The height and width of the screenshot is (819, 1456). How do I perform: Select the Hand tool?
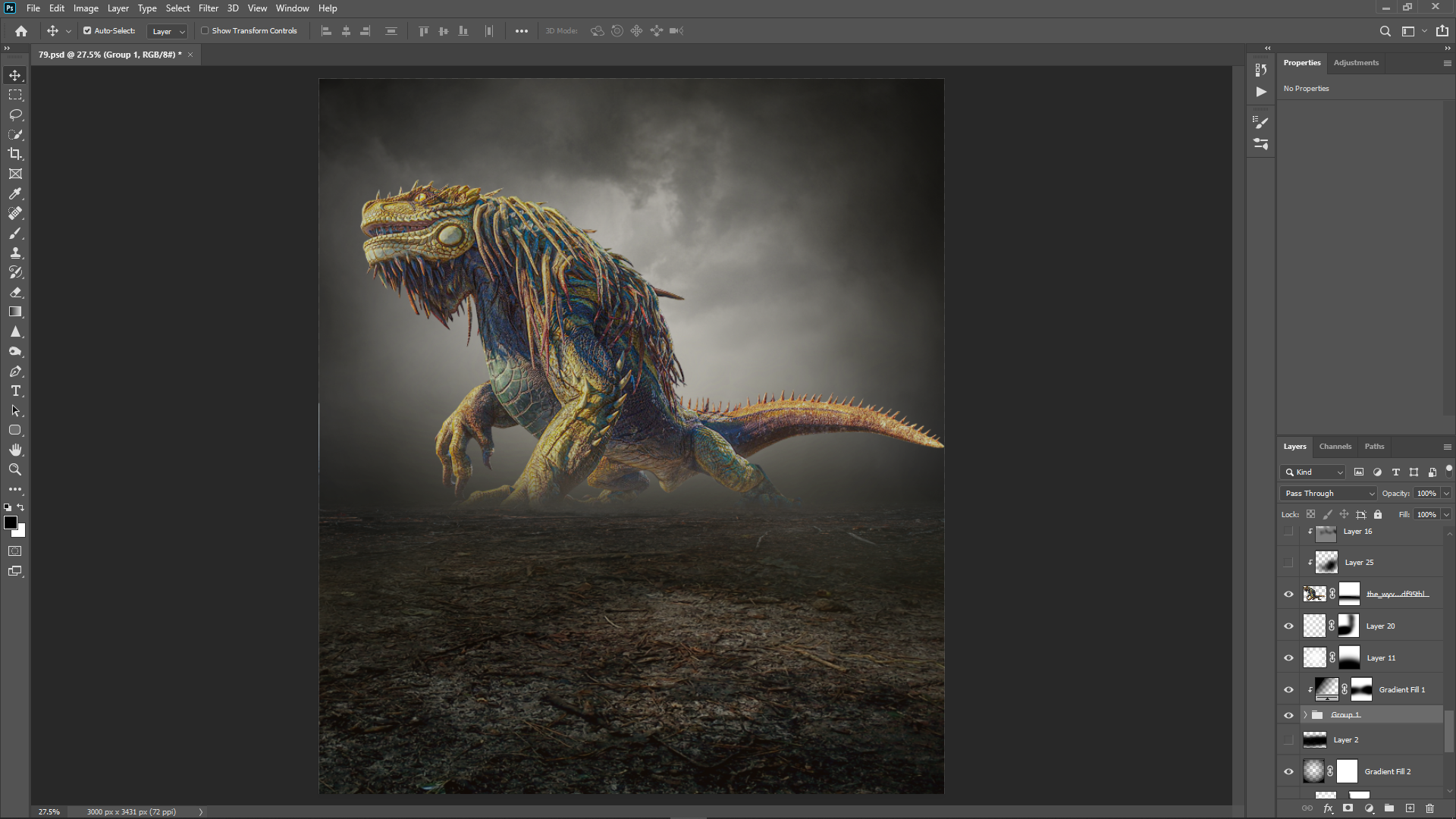pos(15,450)
